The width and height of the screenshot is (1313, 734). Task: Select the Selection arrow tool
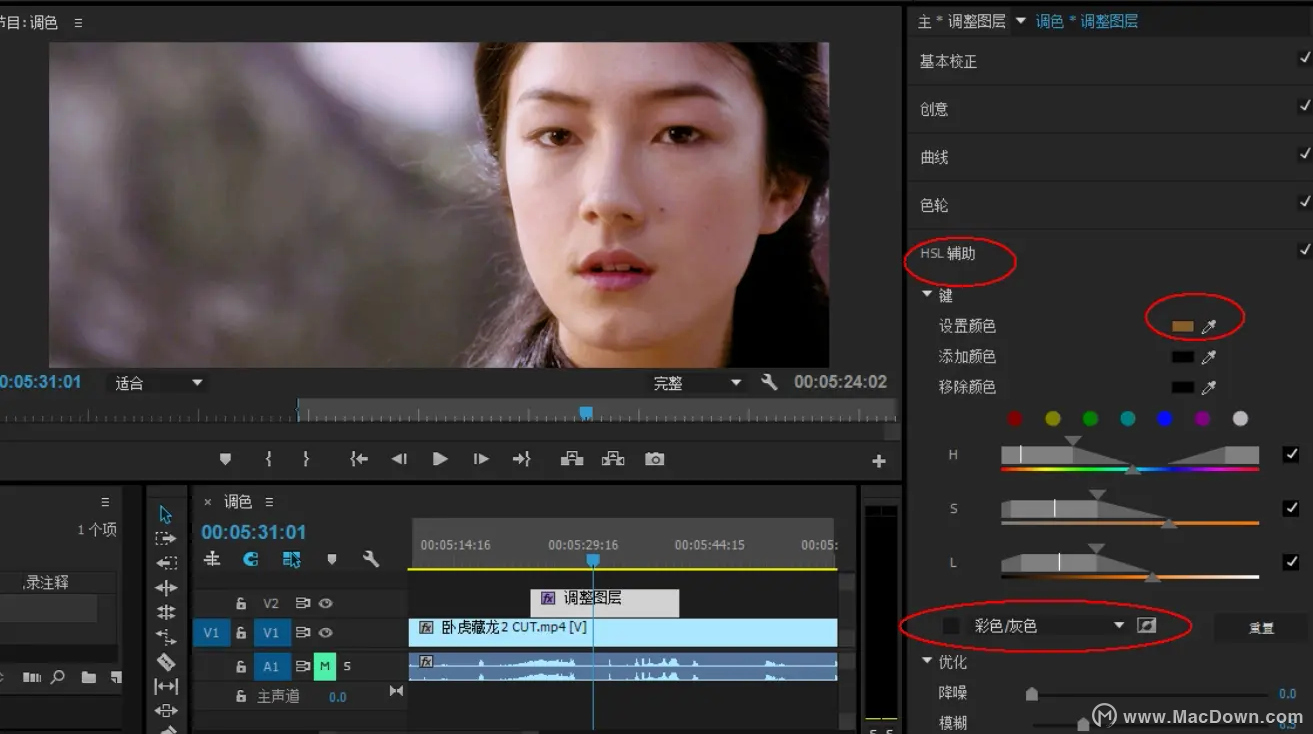165,514
